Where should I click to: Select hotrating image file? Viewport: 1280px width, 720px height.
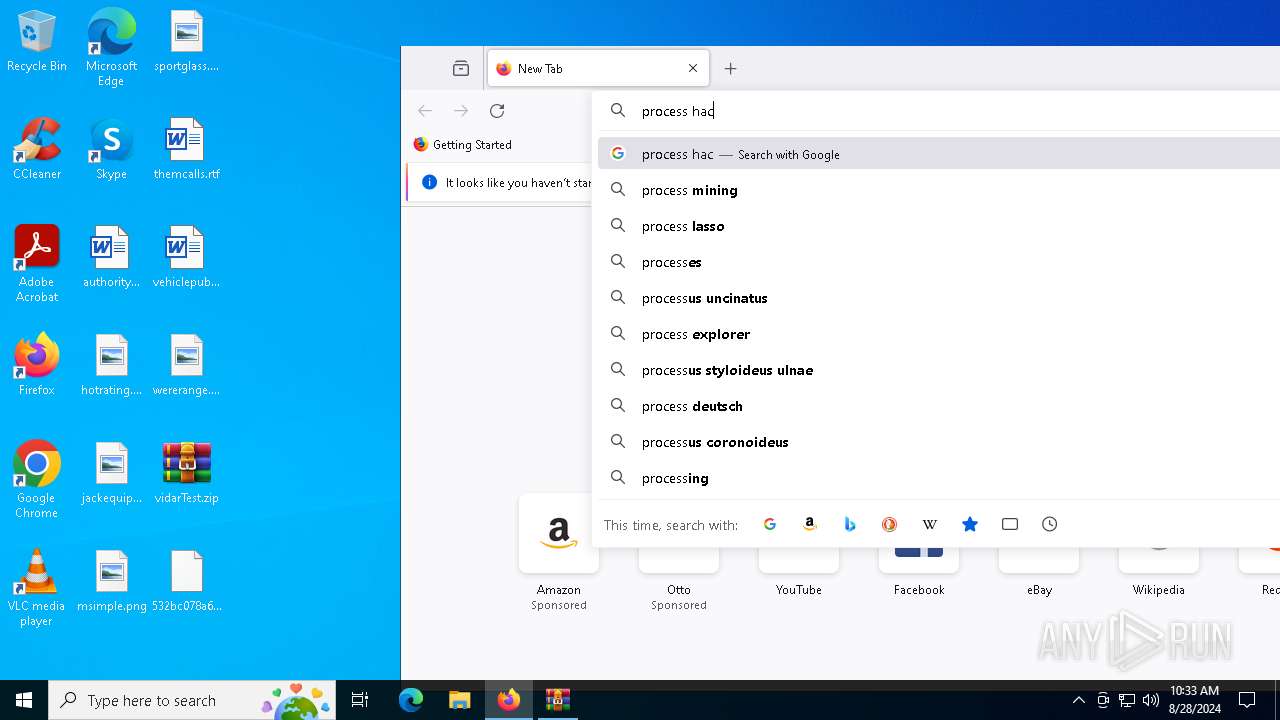(111, 366)
